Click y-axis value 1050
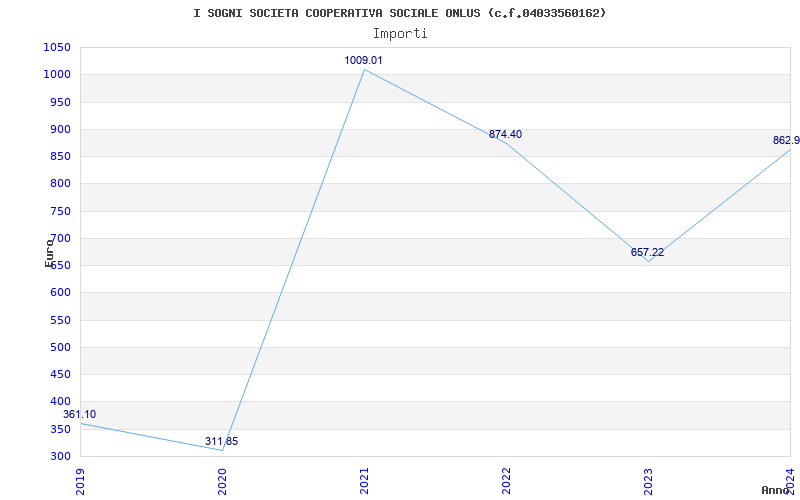 pyautogui.click(x=57, y=47)
